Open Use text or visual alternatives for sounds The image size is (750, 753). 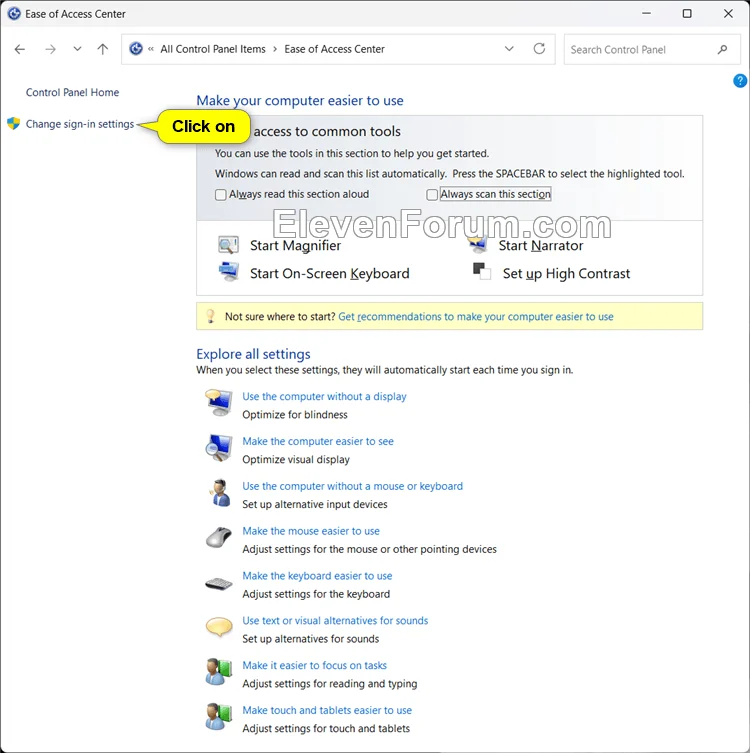335,620
